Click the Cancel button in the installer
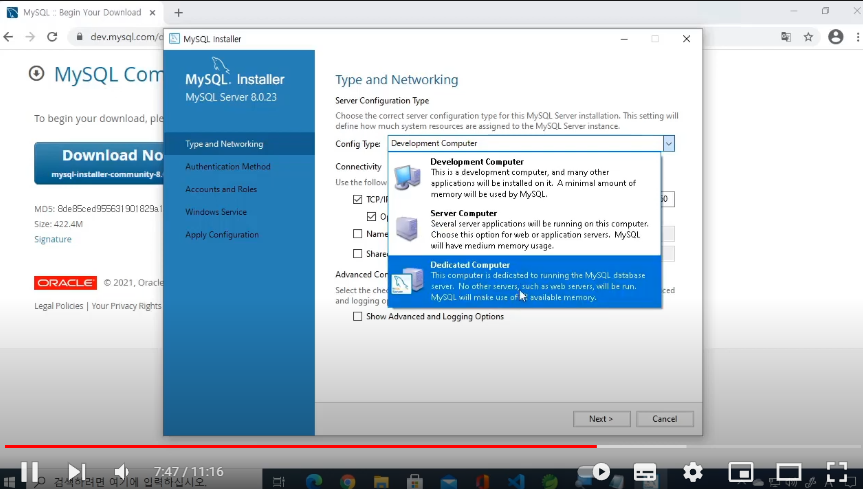Image resolution: width=863 pixels, height=489 pixels. (665, 419)
